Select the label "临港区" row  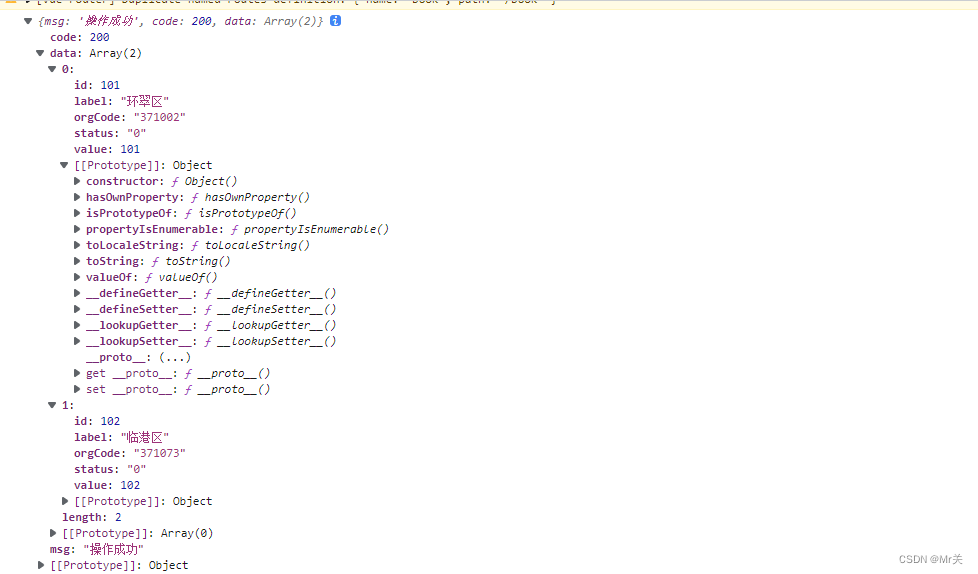122,437
